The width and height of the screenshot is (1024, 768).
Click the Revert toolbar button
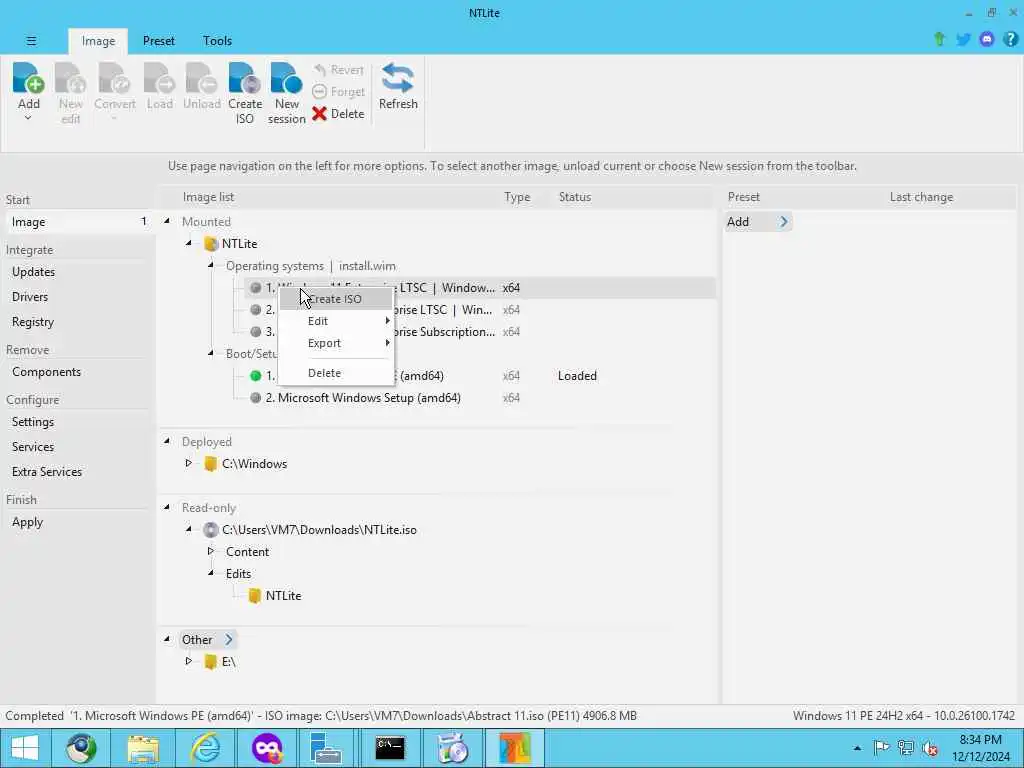[338, 70]
